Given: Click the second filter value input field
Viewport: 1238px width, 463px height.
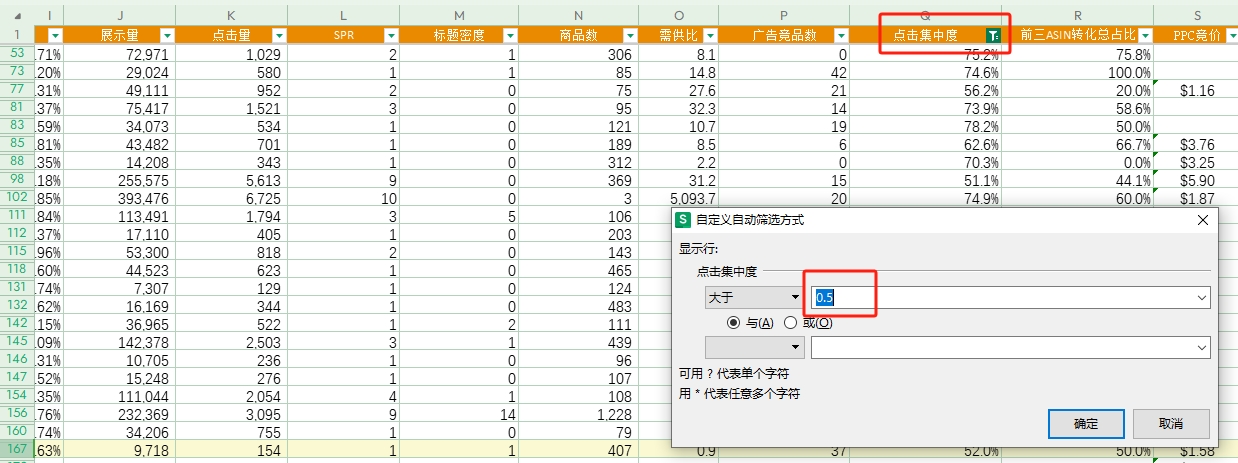Looking at the screenshot, I should tap(1000, 347).
